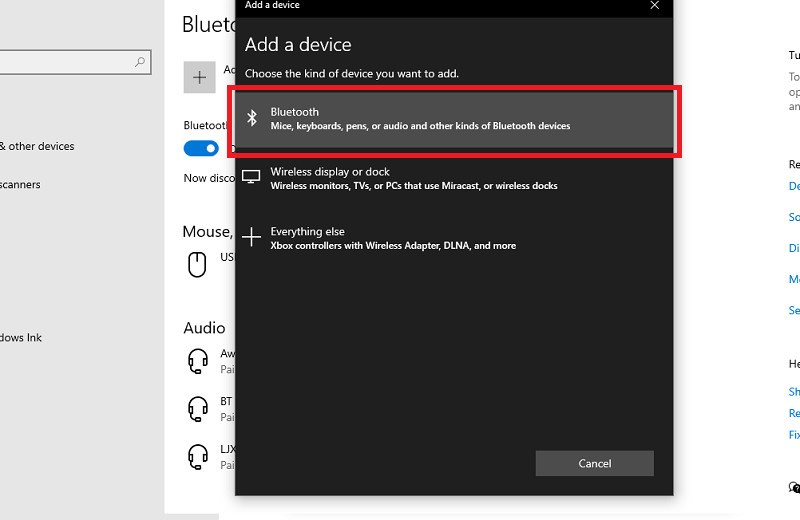
Task: Close the Add a device dialog
Action: click(655, 5)
